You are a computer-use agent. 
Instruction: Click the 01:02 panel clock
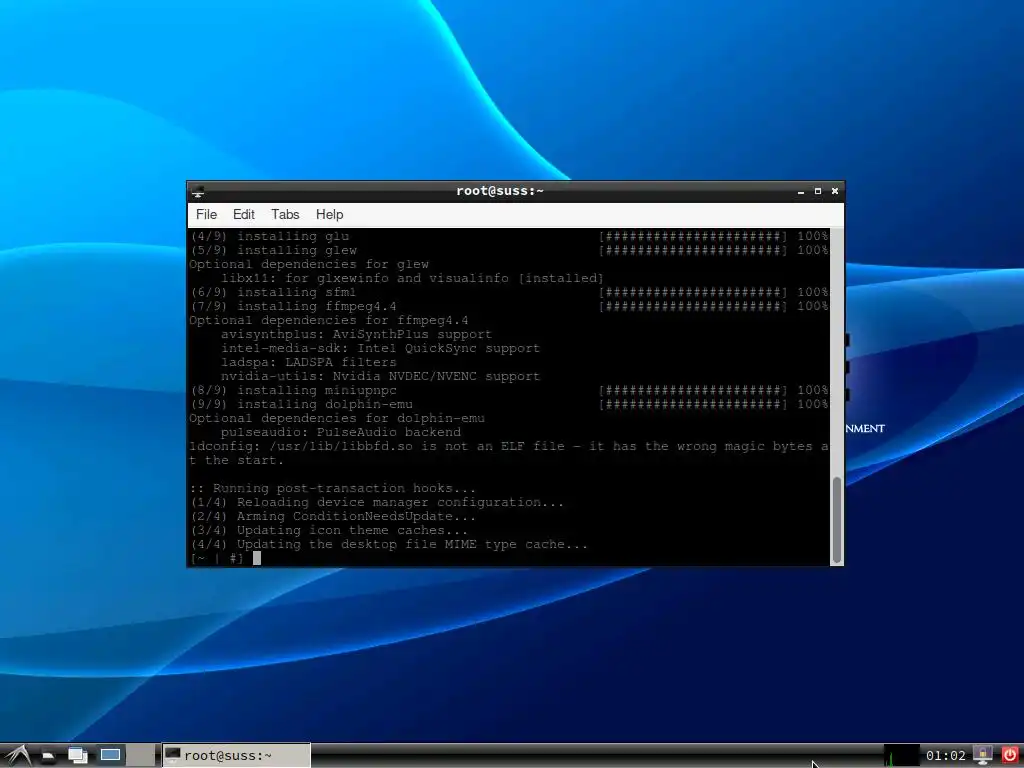(945, 756)
